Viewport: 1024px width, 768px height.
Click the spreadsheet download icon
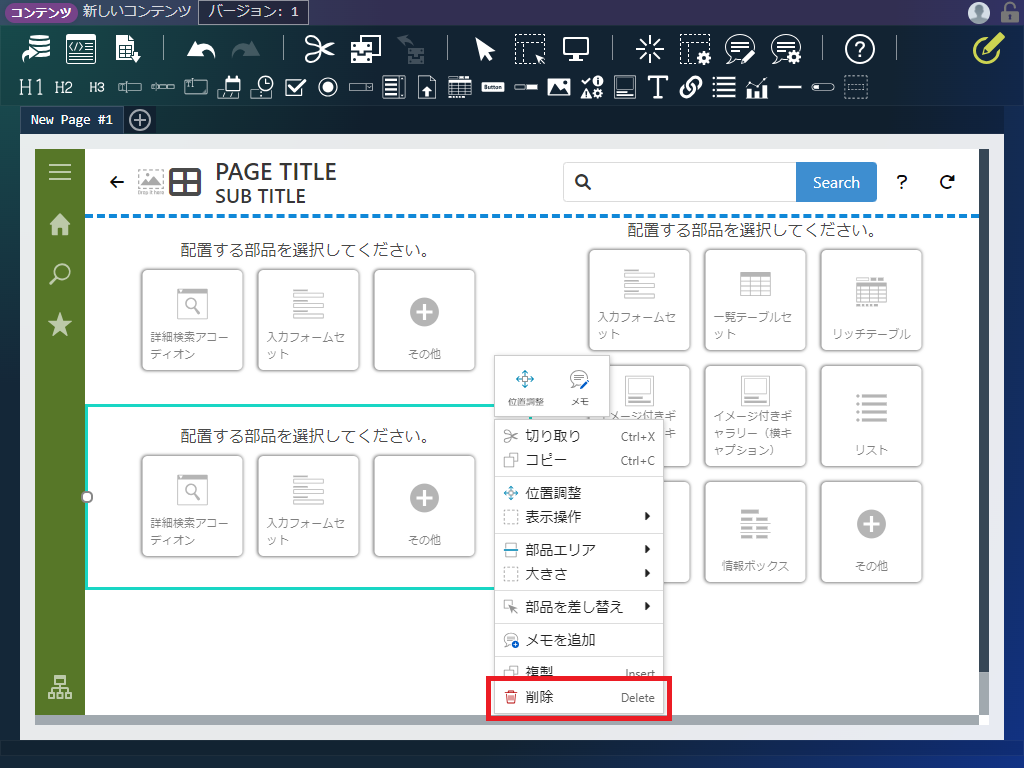[x=127, y=49]
